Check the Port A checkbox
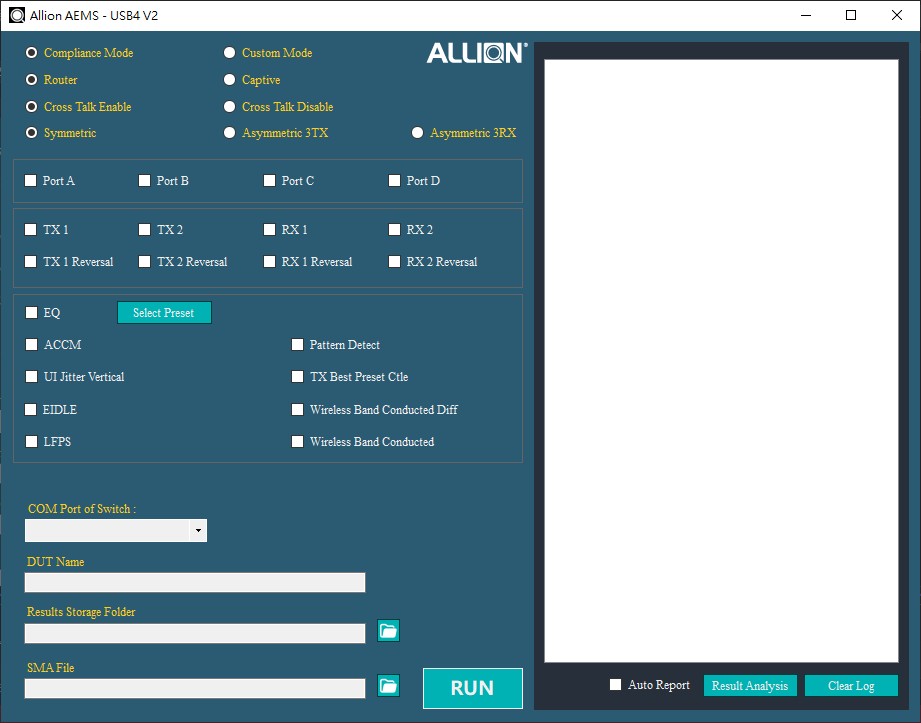This screenshot has width=921, height=723. (31, 180)
